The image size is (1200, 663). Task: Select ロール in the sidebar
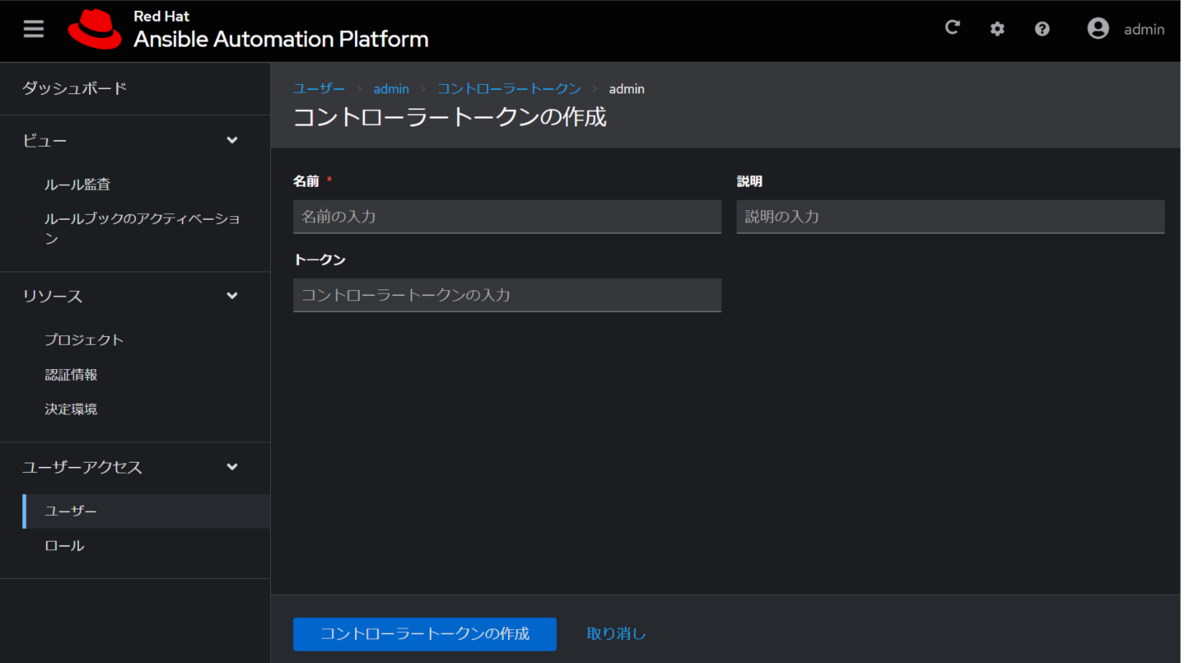click(x=64, y=545)
